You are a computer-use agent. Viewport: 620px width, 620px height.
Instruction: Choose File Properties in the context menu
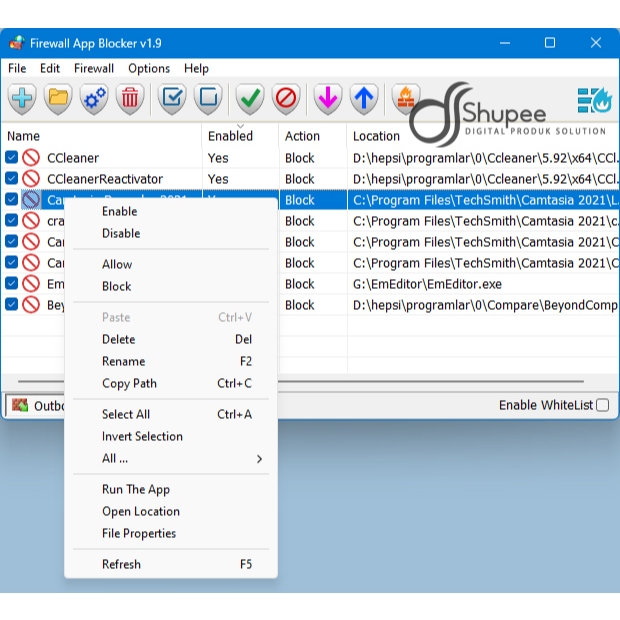click(171, 533)
